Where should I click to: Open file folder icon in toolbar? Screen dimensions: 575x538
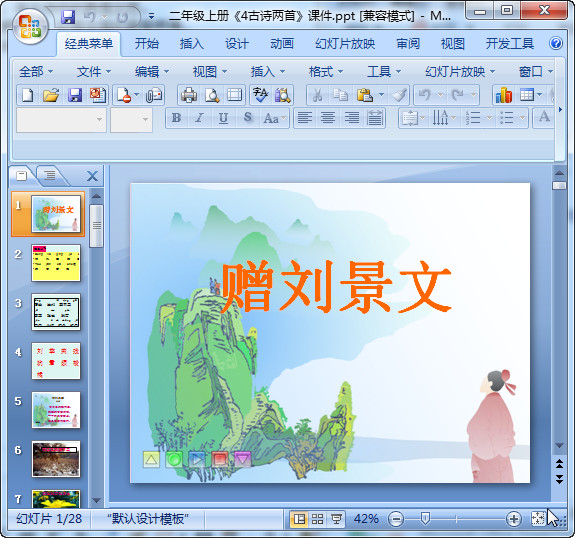click(51, 95)
